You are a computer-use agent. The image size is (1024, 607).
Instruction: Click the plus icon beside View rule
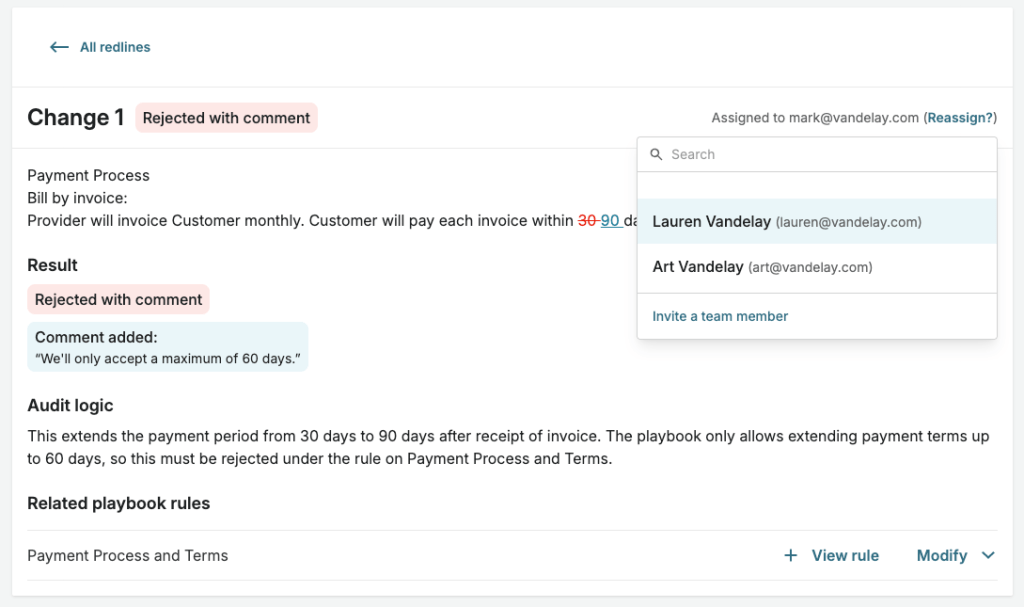(x=790, y=555)
